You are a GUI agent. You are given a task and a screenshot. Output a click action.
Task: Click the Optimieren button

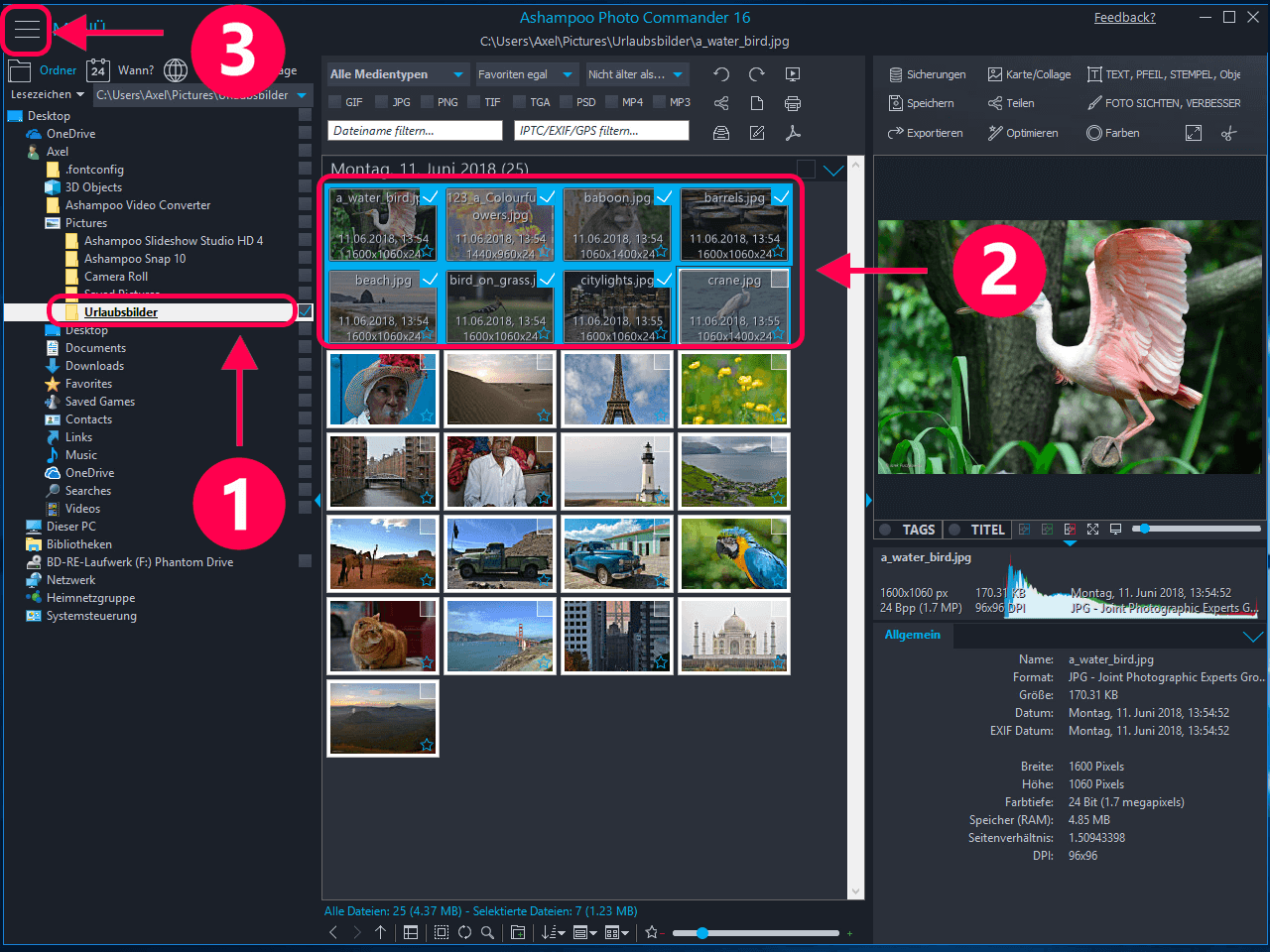1023,133
